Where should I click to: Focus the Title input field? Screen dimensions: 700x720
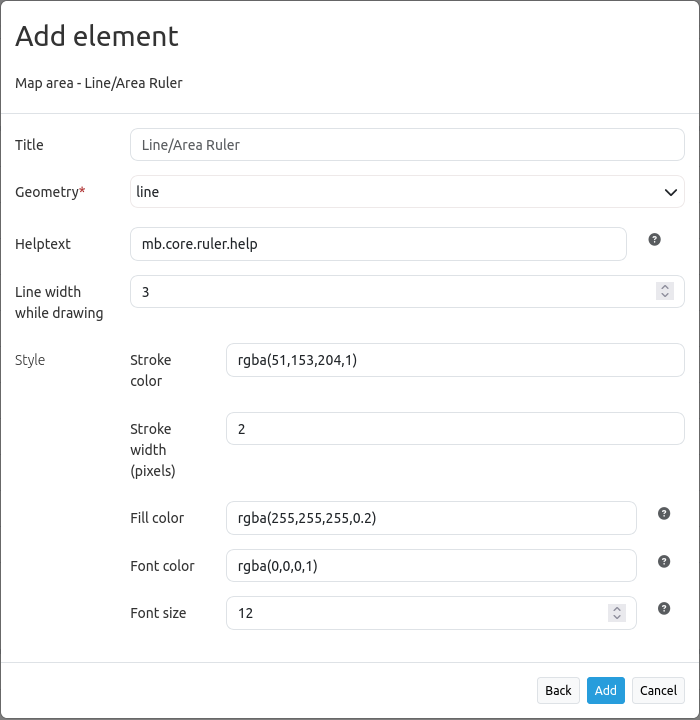pos(407,145)
